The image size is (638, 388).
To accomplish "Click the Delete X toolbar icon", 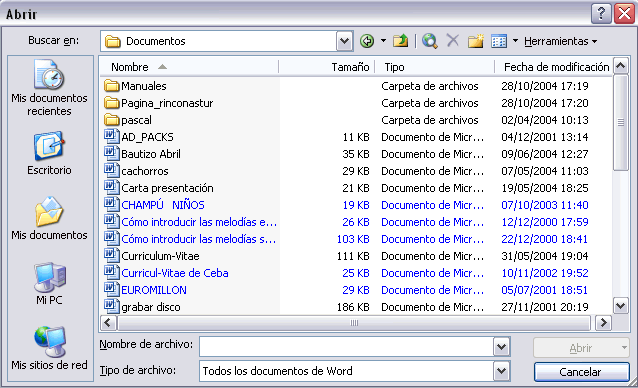I will tap(452, 41).
